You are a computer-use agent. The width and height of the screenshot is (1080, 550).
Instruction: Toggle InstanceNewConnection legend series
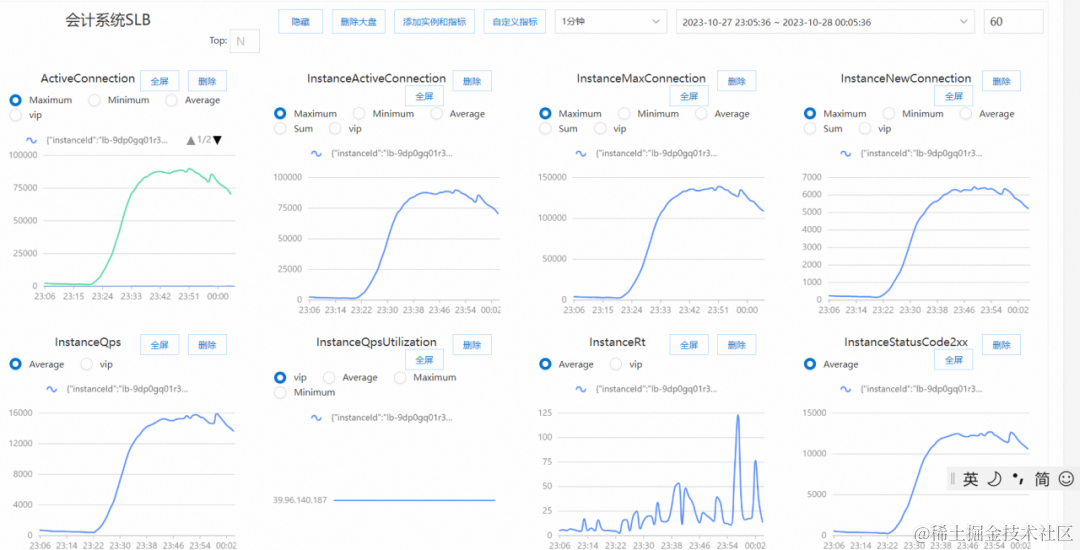tap(911, 154)
